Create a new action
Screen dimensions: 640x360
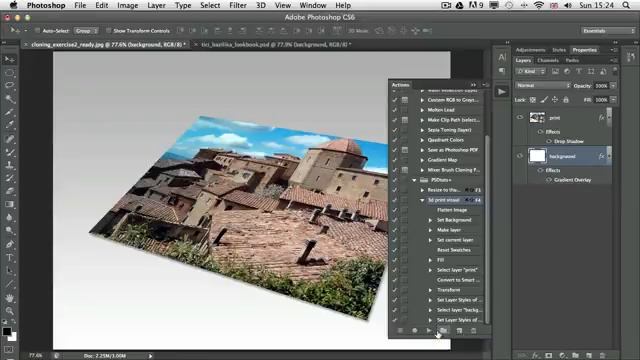[459, 331]
